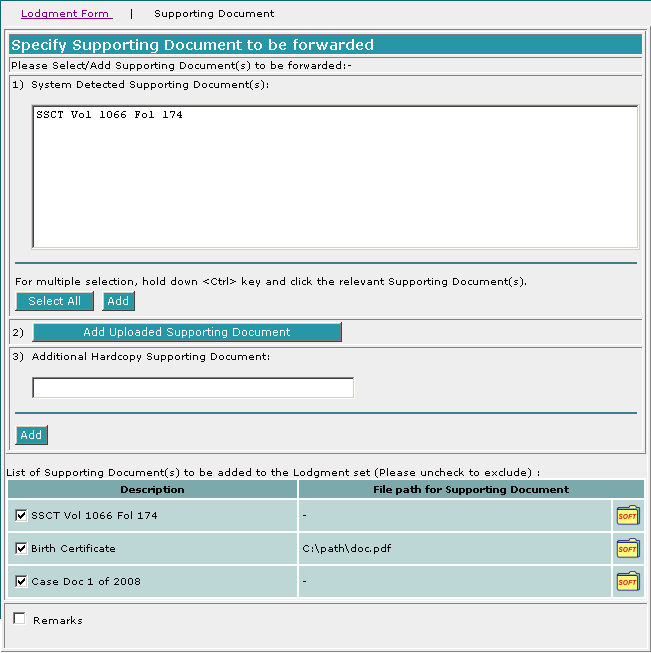
Task: Click File path for Supporting Document header
Action: coord(469,490)
